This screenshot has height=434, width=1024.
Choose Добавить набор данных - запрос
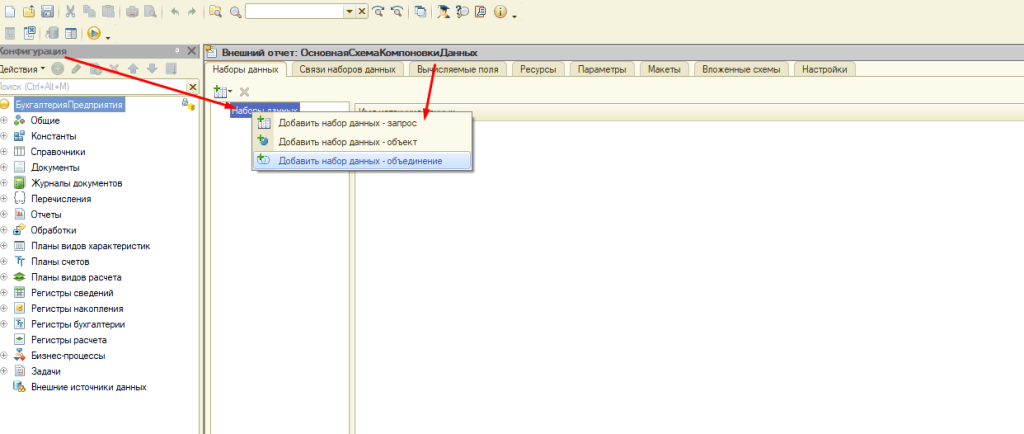pos(347,123)
